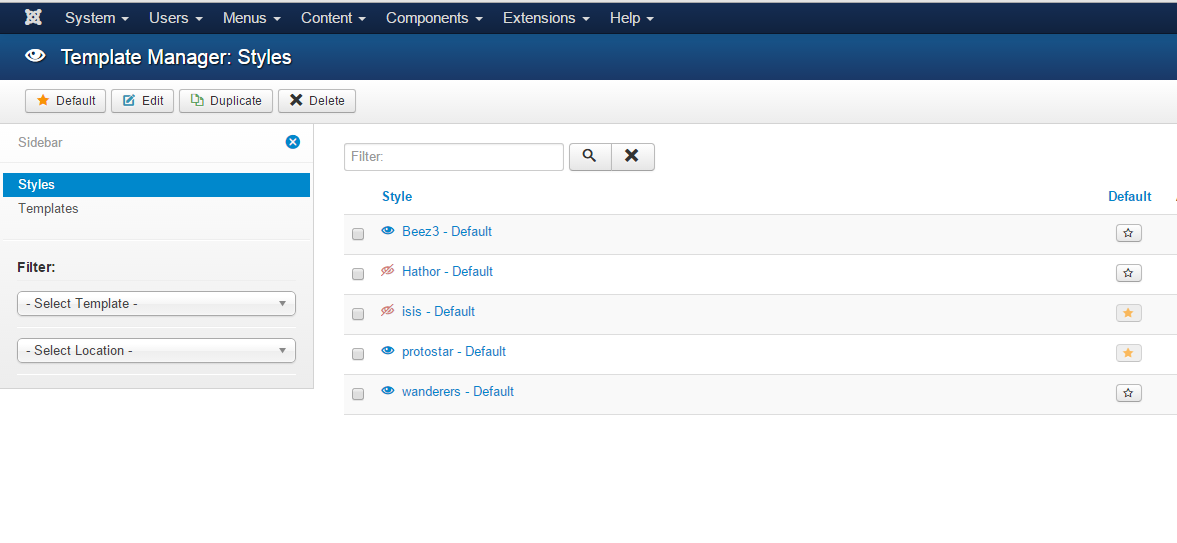Close the sidebar with the blue X
Image resolution: width=1177 pixels, height=543 pixels.
tap(293, 142)
